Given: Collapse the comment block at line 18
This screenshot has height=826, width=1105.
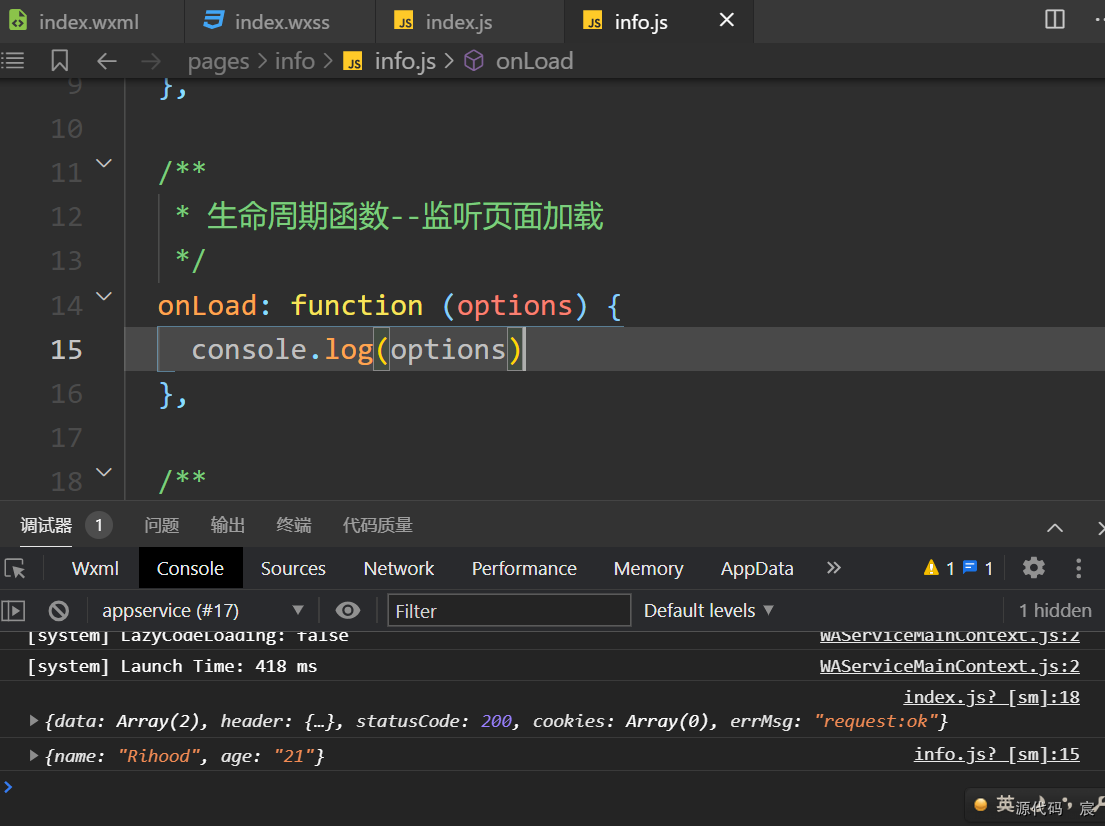Looking at the screenshot, I should pos(104,472).
